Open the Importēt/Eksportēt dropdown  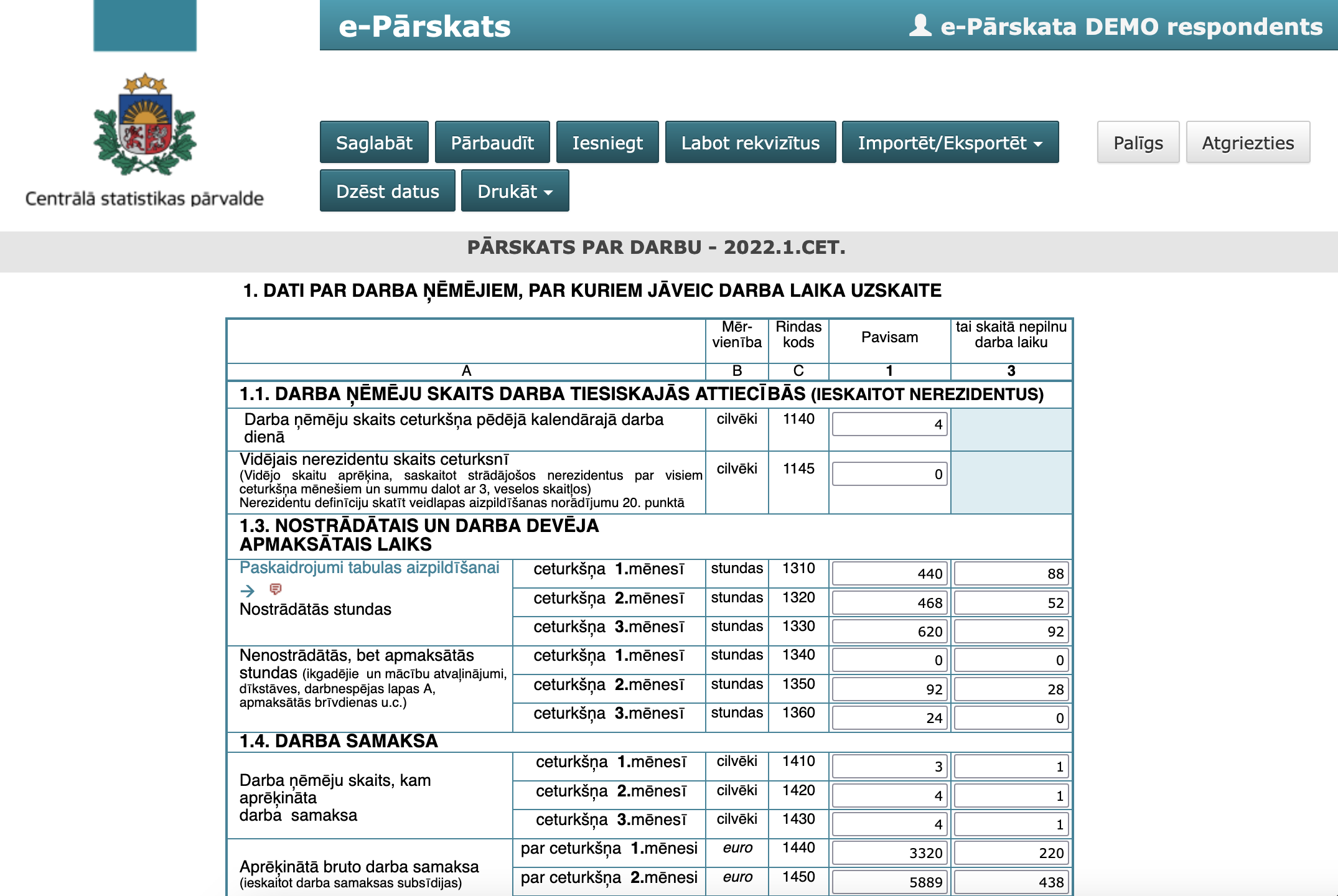[x=950, y=143]
